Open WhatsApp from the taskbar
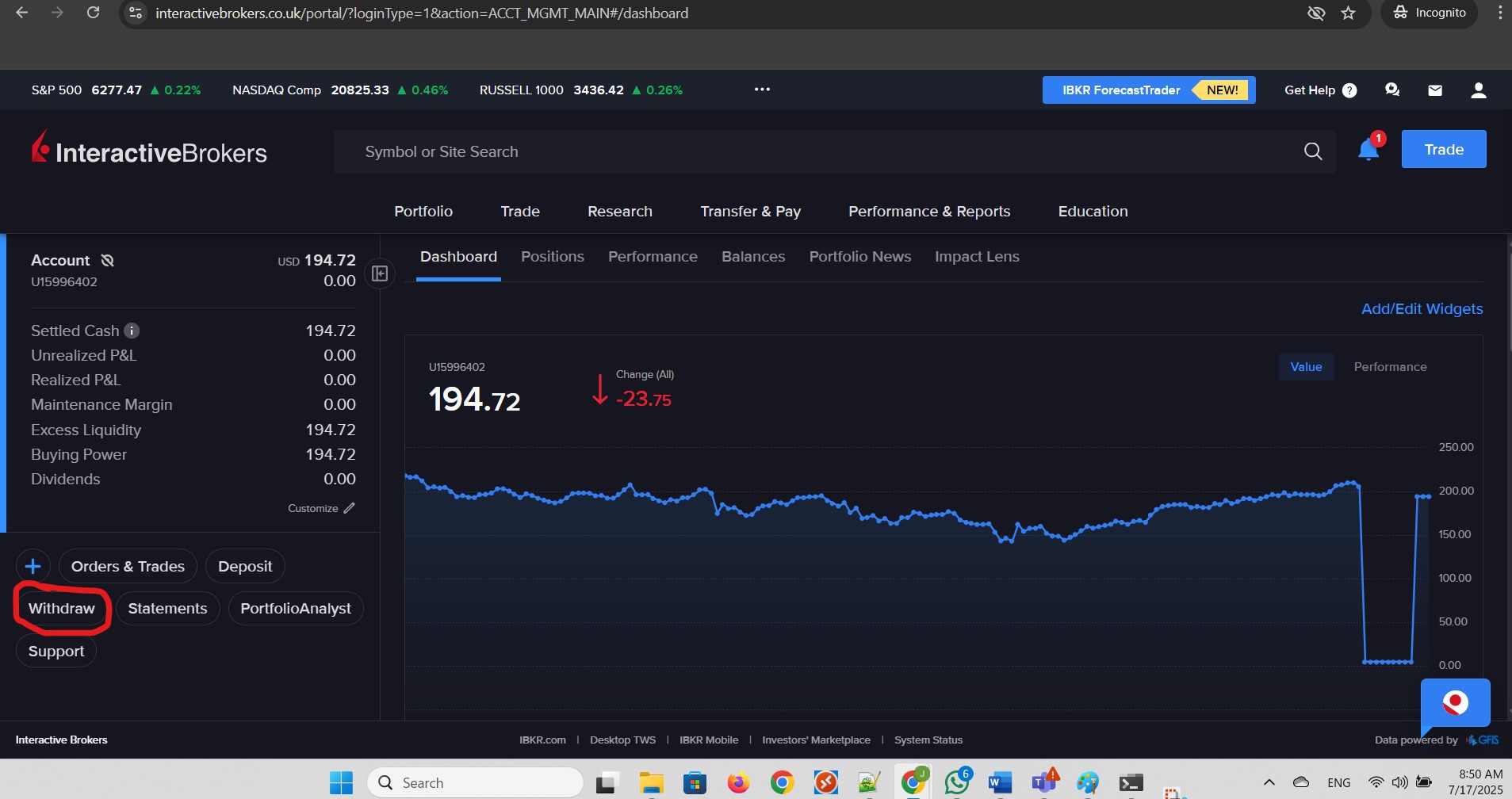Image resolution: width=1512 pixels, height=799 pixels. click(x=957, y=783)
